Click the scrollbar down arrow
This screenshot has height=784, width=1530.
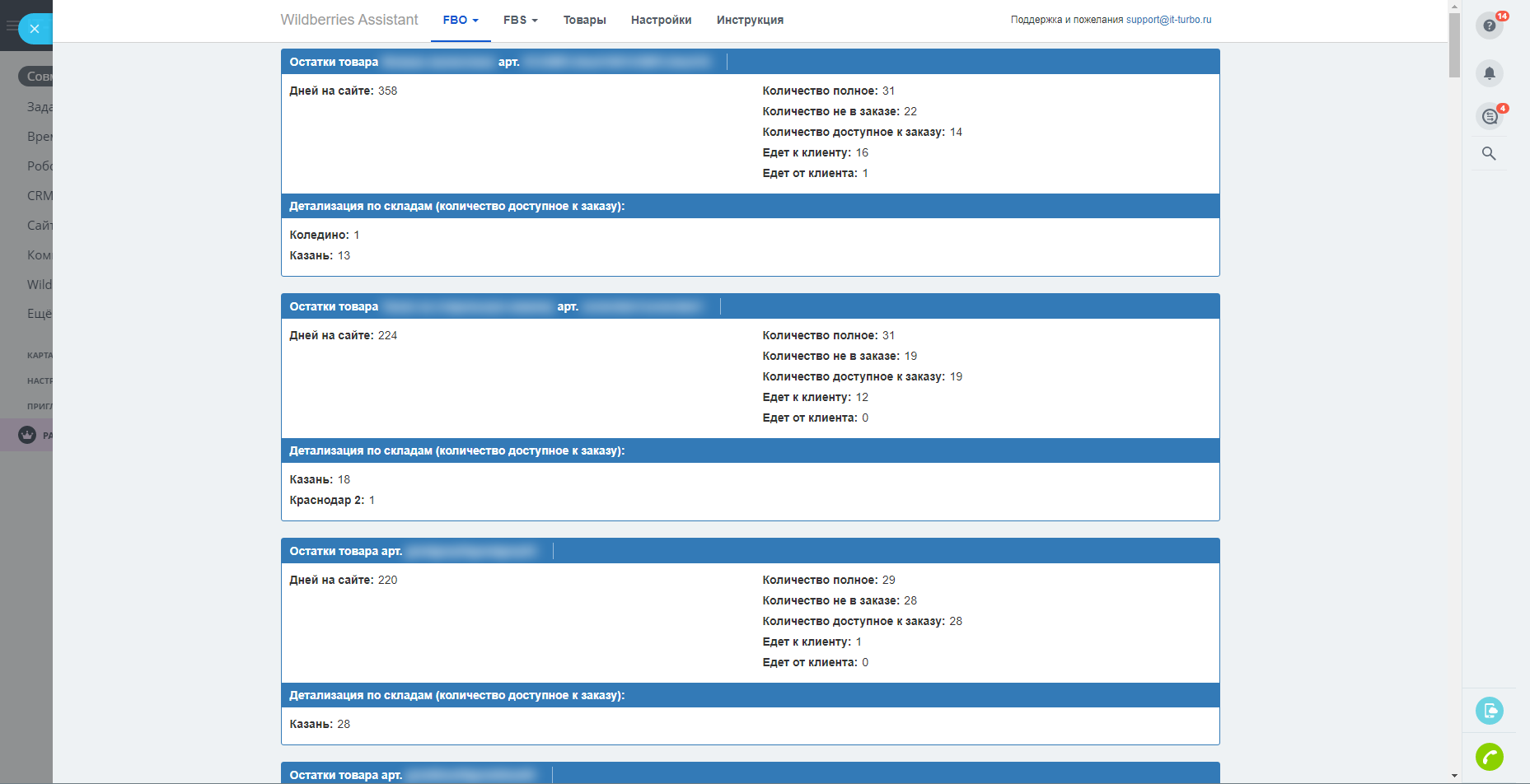pos(1454,776)
